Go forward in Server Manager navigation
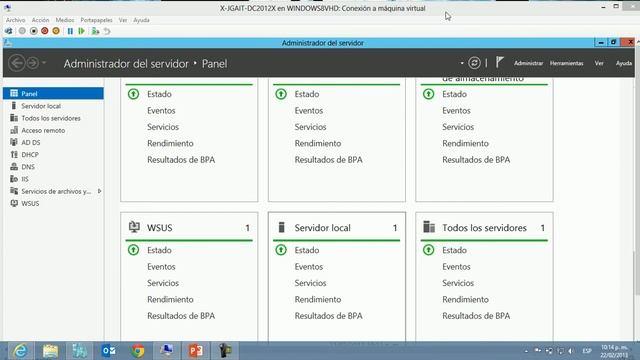 coord(33,63)
